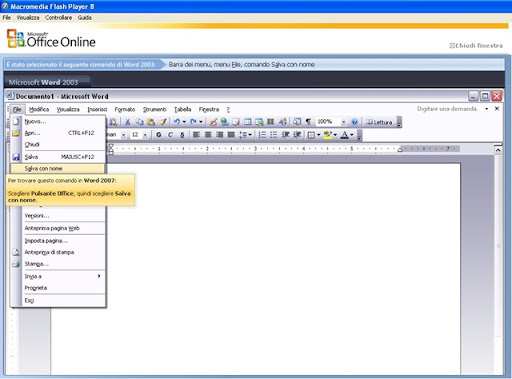Click the Drawing toolbar icon
This screenshot has height=379, width=512.
[282, 122]
